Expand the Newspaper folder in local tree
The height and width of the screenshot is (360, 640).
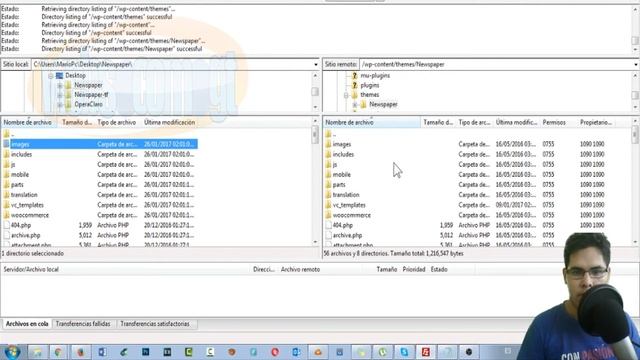(x=60, y=86)
